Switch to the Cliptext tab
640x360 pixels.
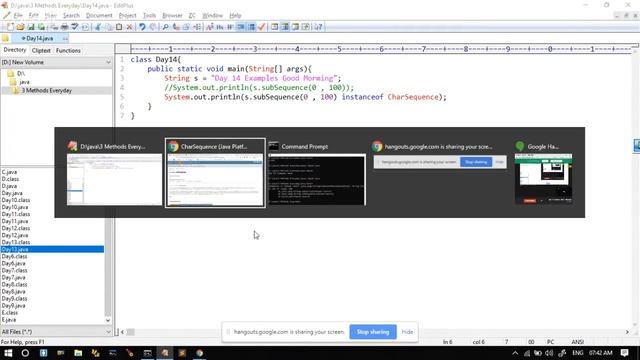point(41,51)
